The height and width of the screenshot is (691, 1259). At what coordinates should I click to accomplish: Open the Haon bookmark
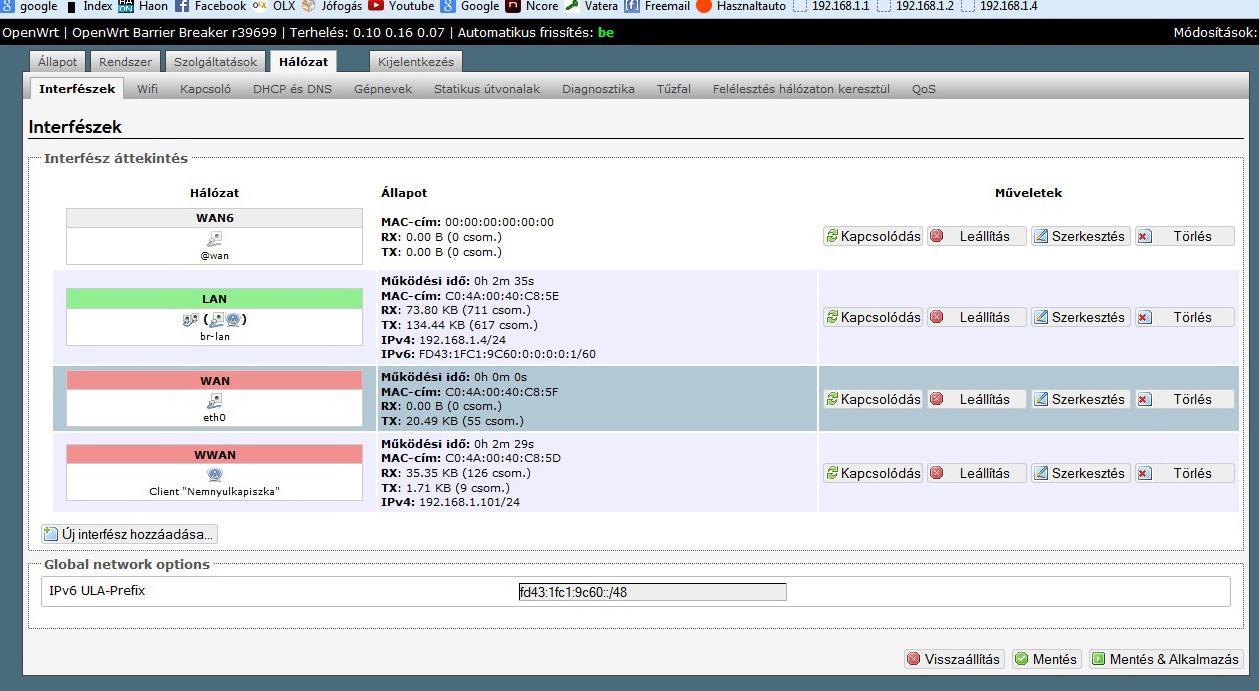(x=143, y=6)
